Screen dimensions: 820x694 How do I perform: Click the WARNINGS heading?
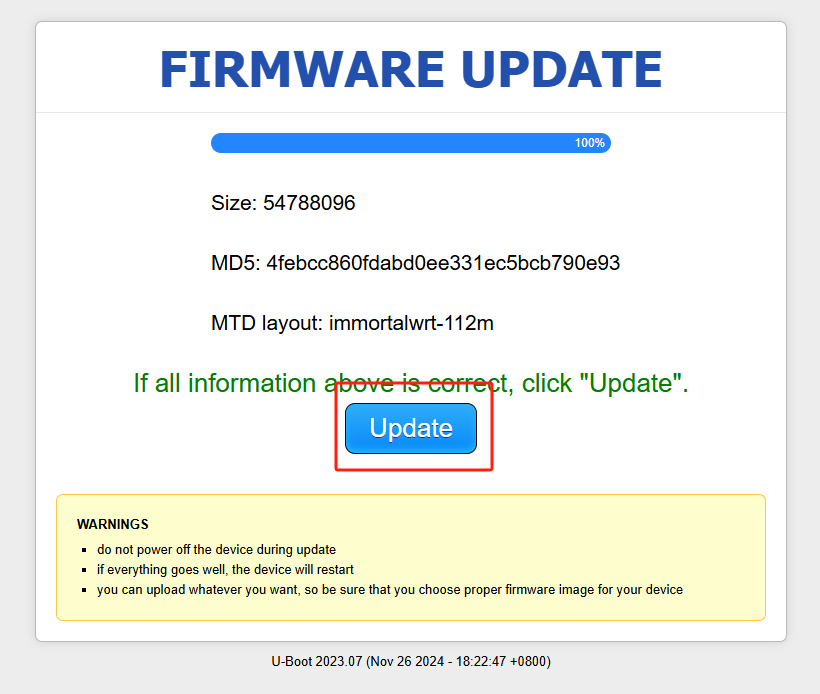(113, 524)
